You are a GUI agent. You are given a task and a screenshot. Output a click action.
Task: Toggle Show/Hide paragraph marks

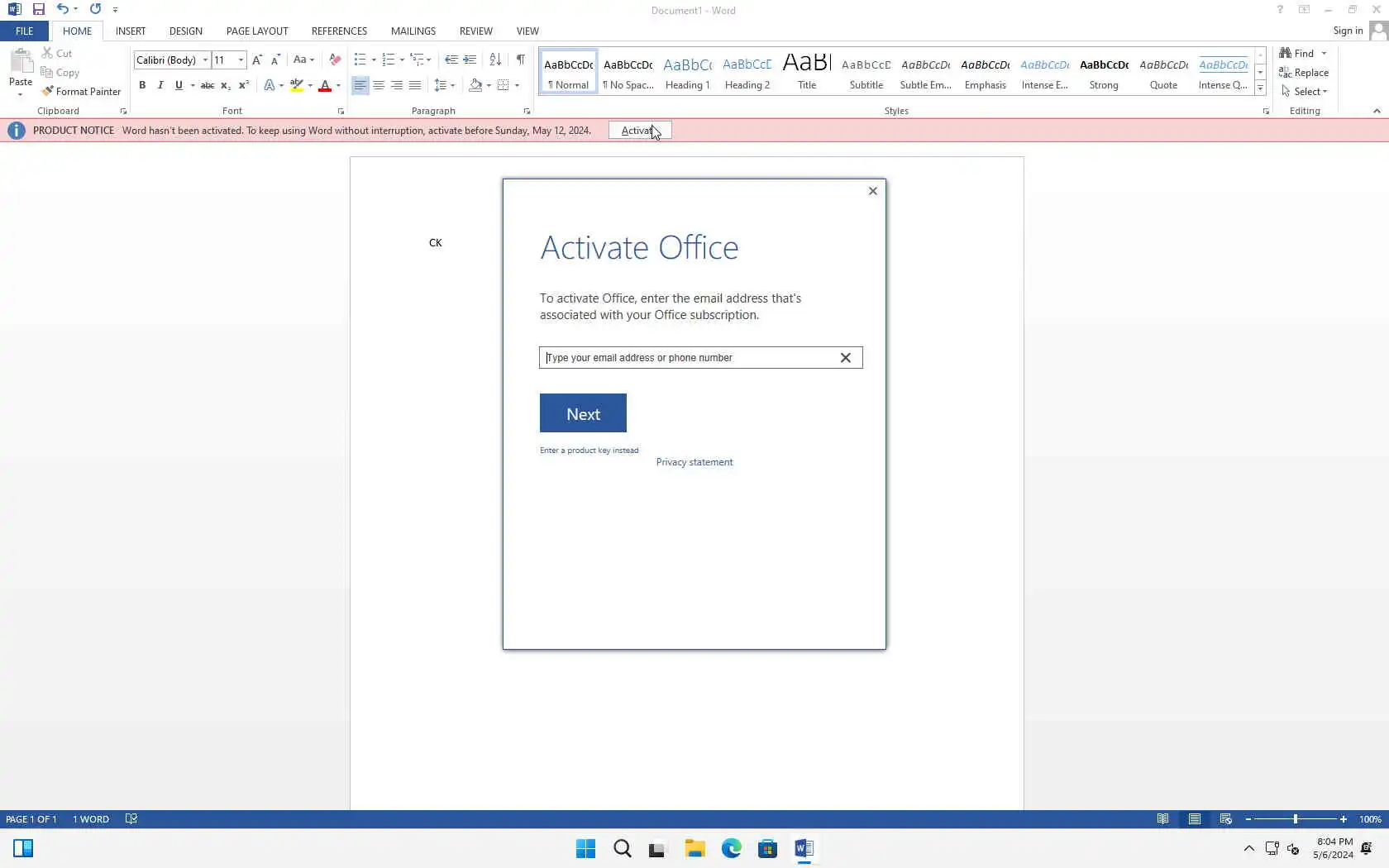521,60
